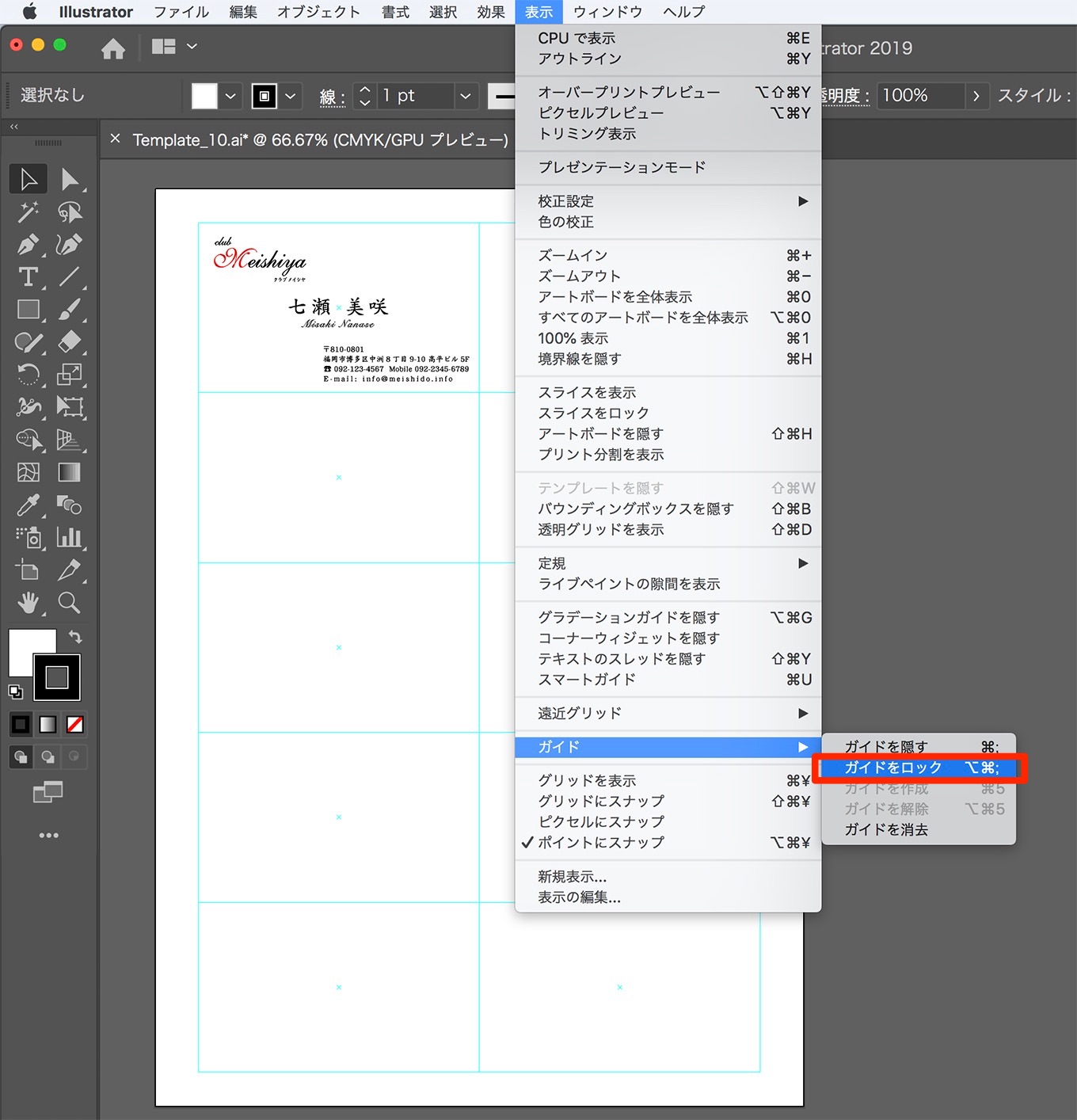Activate the Artboard tool
Viewport: 1077px width, 1120px height.
tap(29, 570)
